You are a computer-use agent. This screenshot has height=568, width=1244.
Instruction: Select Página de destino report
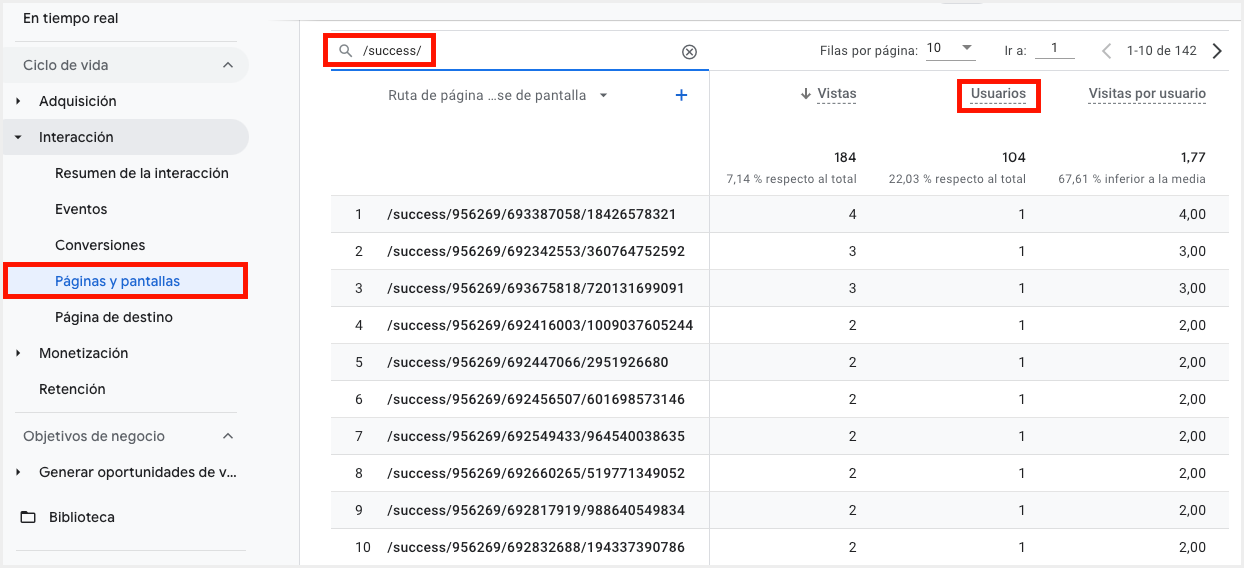coord(113,317)
